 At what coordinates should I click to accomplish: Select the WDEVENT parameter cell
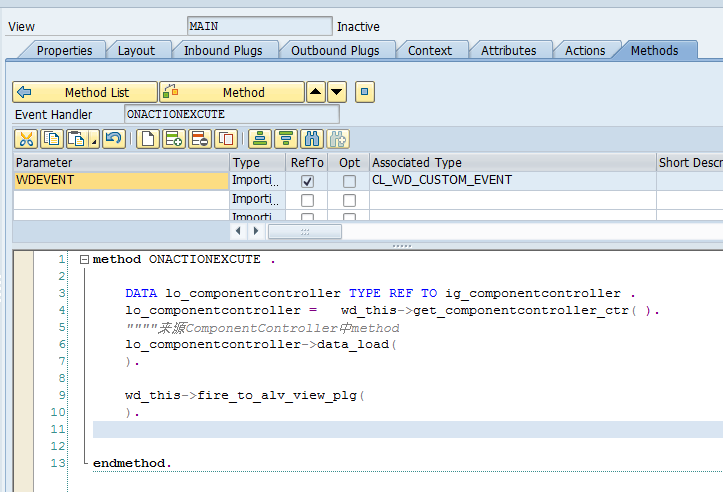121,180
